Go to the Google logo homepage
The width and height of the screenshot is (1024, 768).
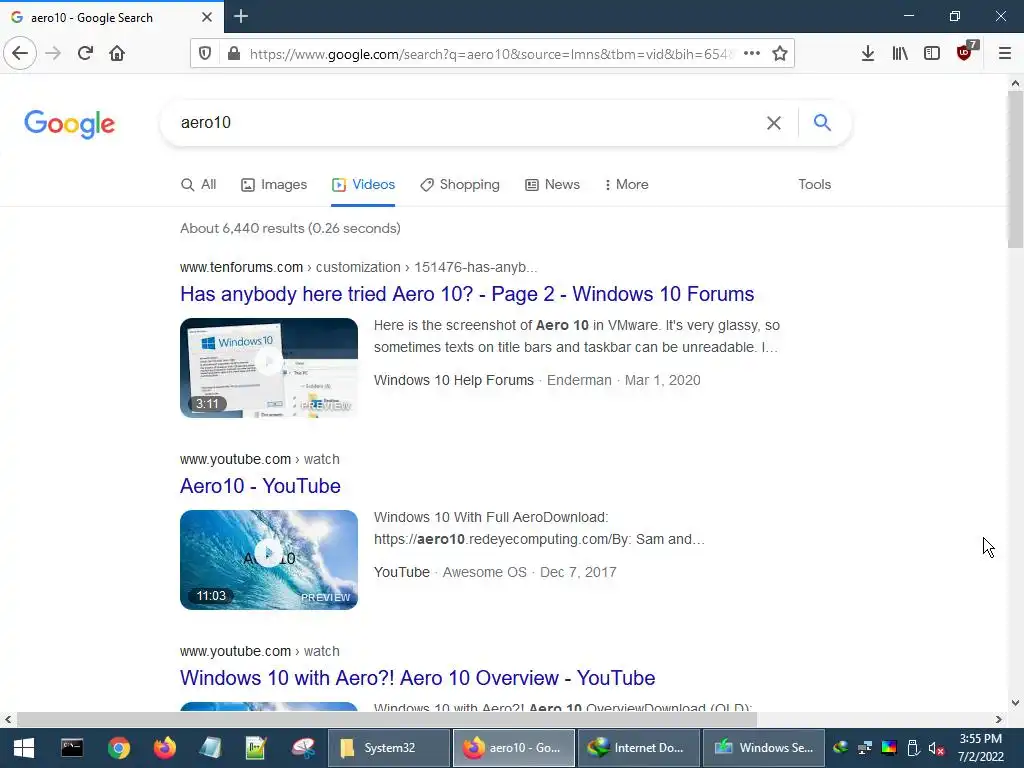click(70, 124)
